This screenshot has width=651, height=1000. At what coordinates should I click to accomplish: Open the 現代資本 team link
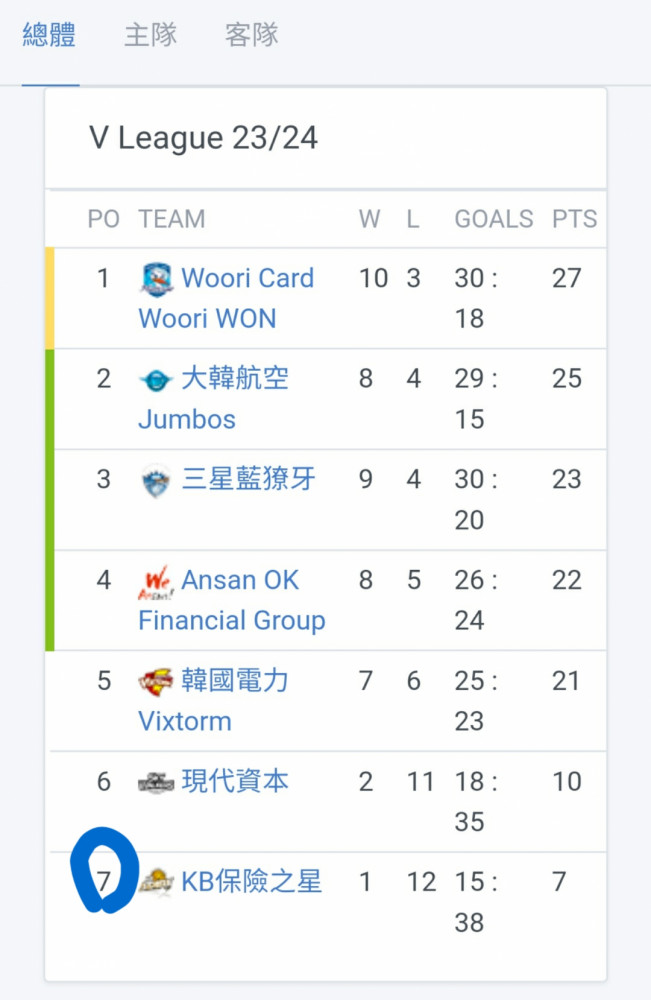pos(235,781)
